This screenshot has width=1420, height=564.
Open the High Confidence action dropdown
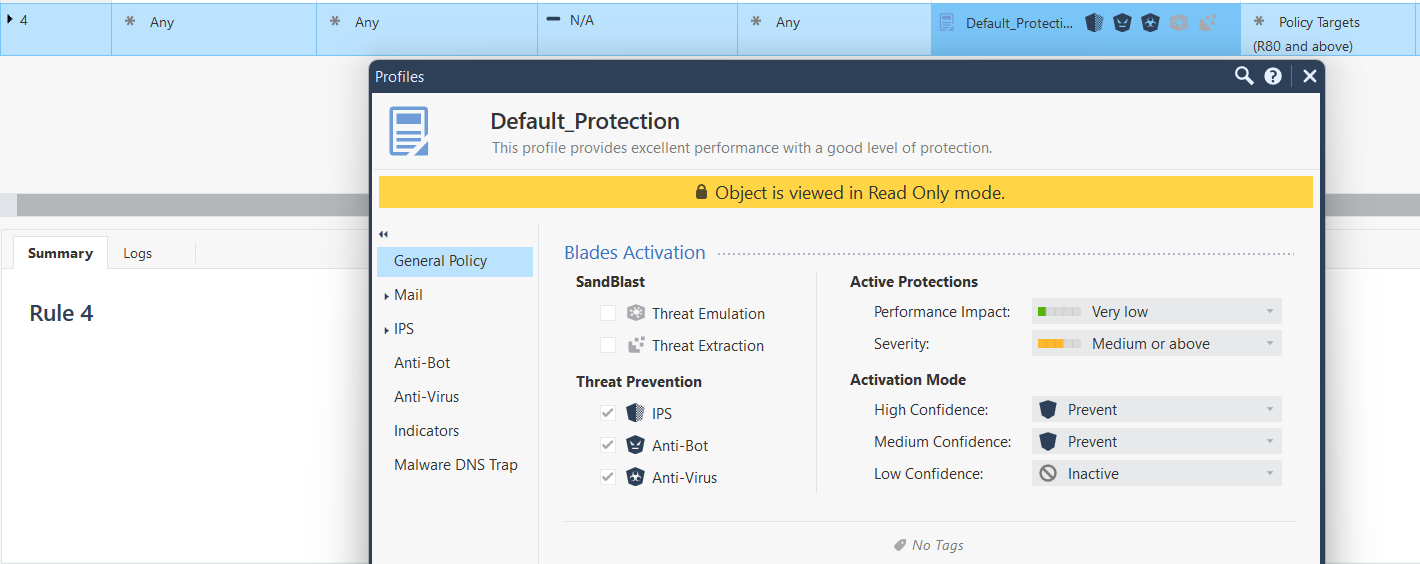1157,410
